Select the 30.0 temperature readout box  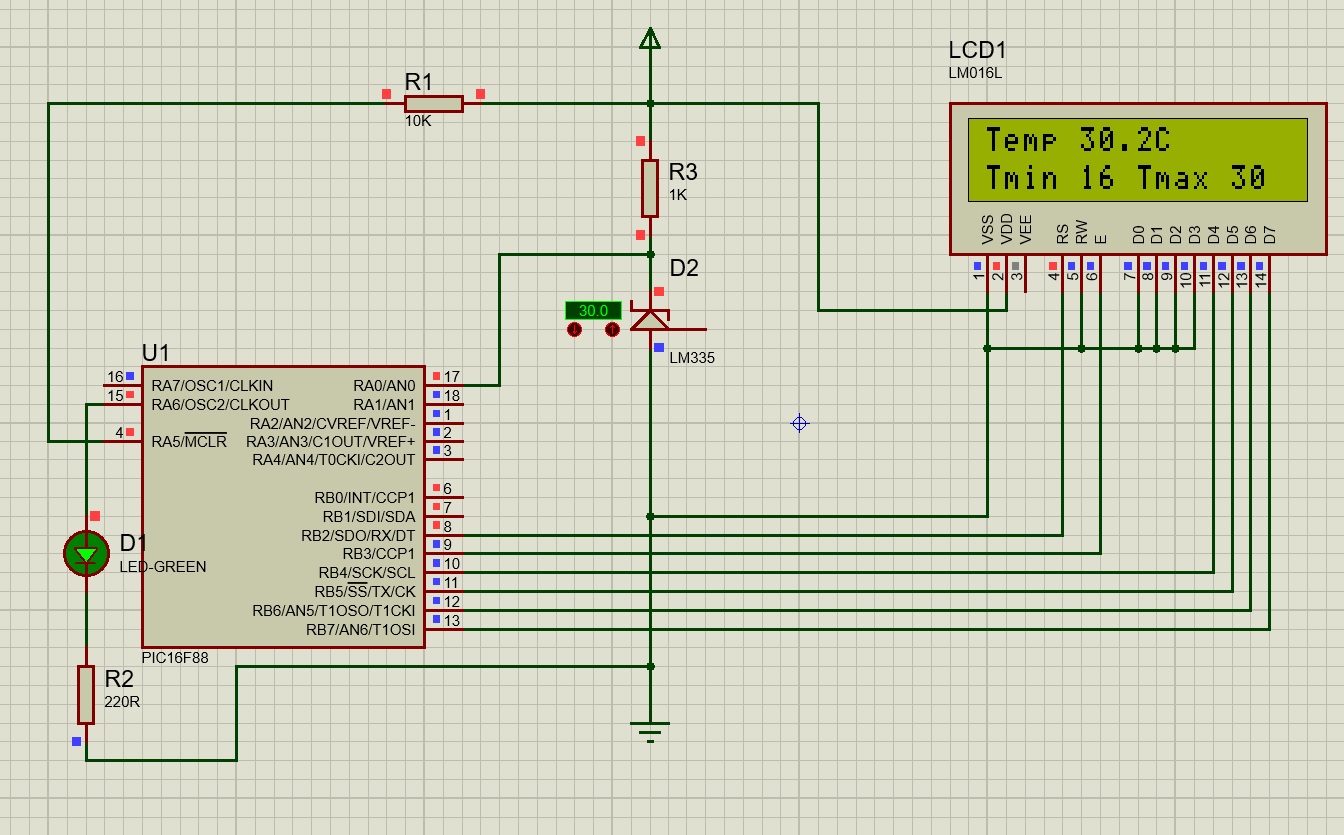pos(593,311)
